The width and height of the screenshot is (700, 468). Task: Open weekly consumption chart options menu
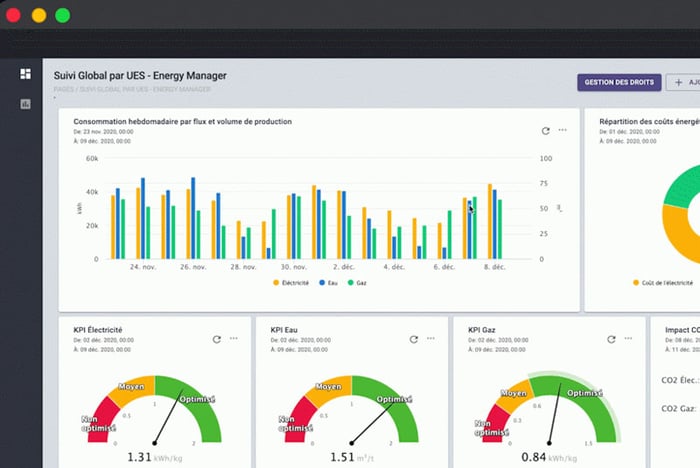click(x=562, y=130)
